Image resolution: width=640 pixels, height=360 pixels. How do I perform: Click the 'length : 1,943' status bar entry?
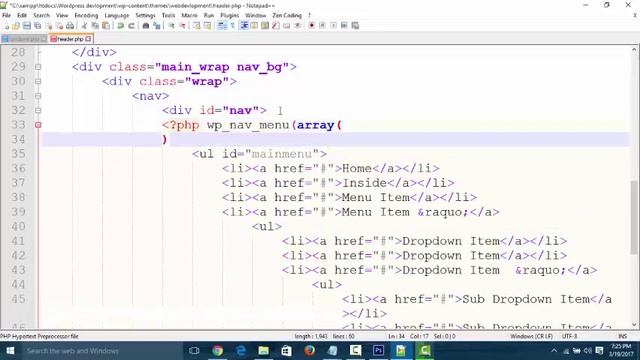311,336
